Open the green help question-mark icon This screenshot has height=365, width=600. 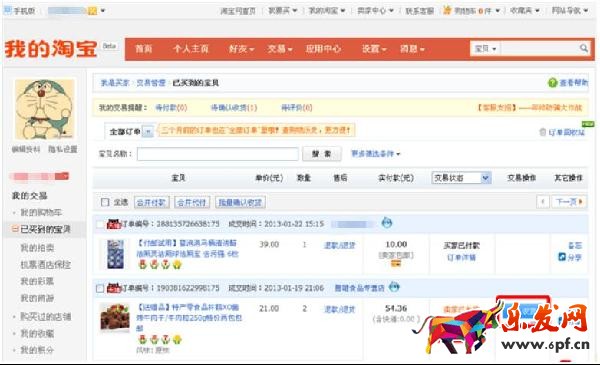(552, 83)
